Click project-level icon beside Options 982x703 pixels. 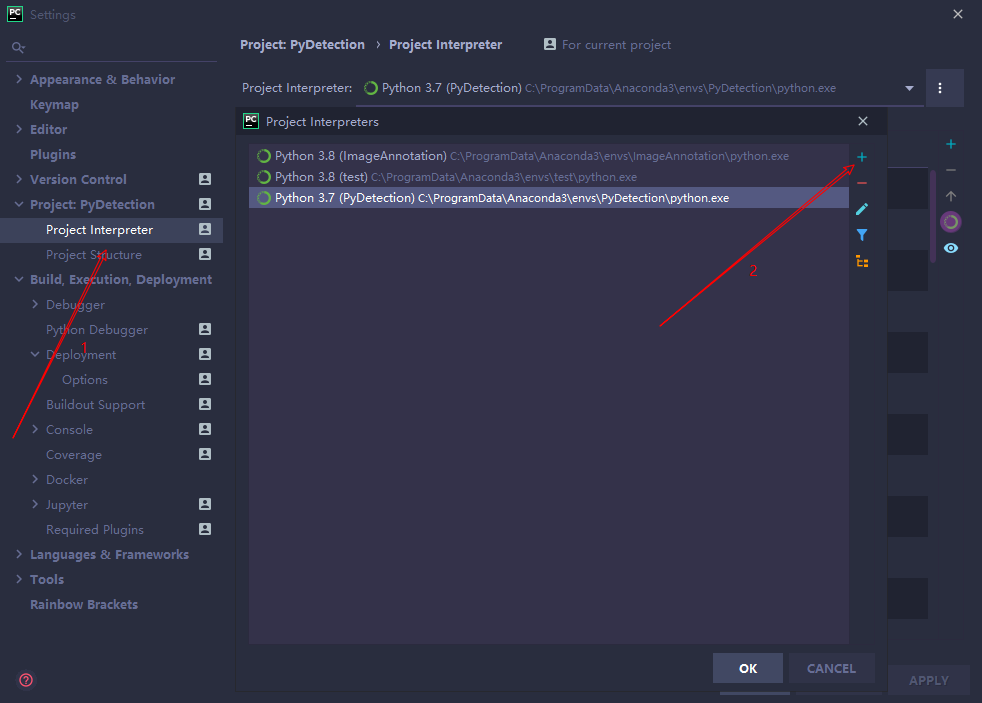tap(205, 379)
